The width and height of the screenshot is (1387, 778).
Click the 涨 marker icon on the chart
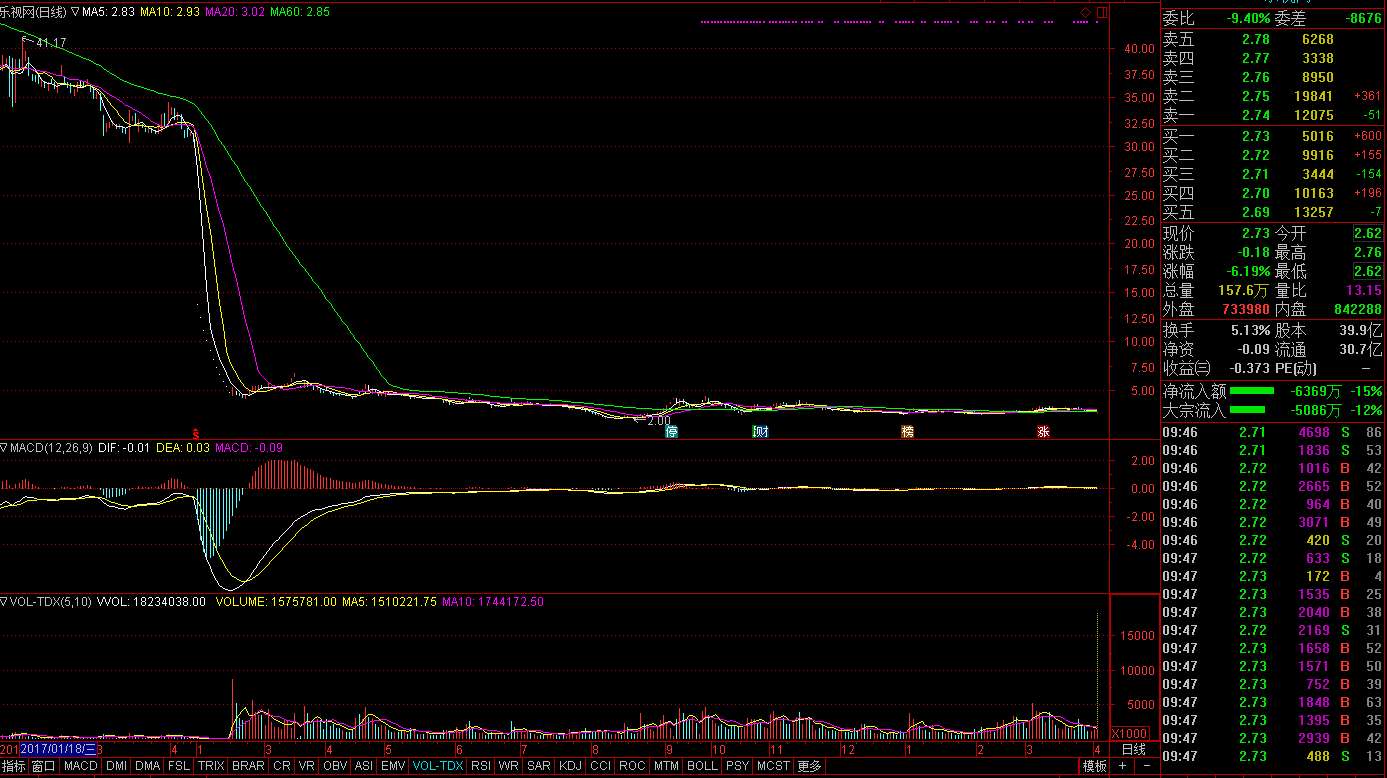click(1043, 432)
